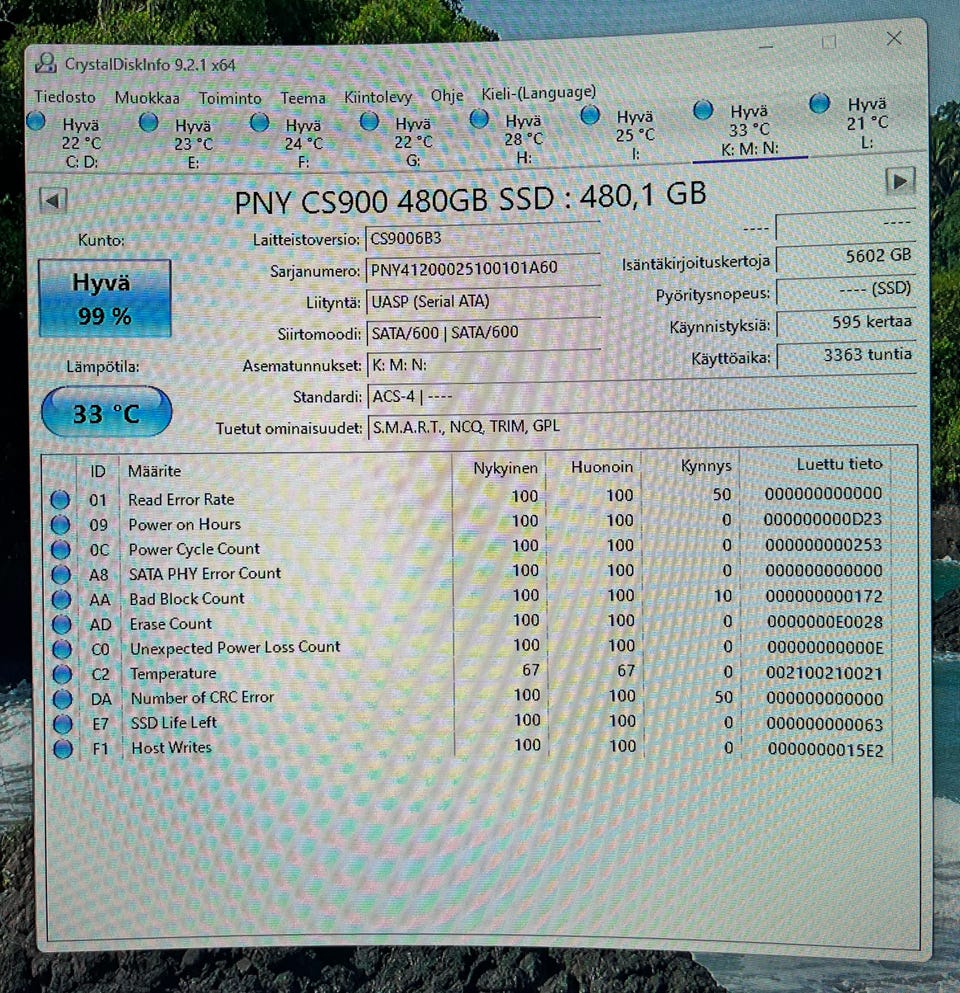
Task: Click the host writes value 5602 GB
Action: (845, 256)
